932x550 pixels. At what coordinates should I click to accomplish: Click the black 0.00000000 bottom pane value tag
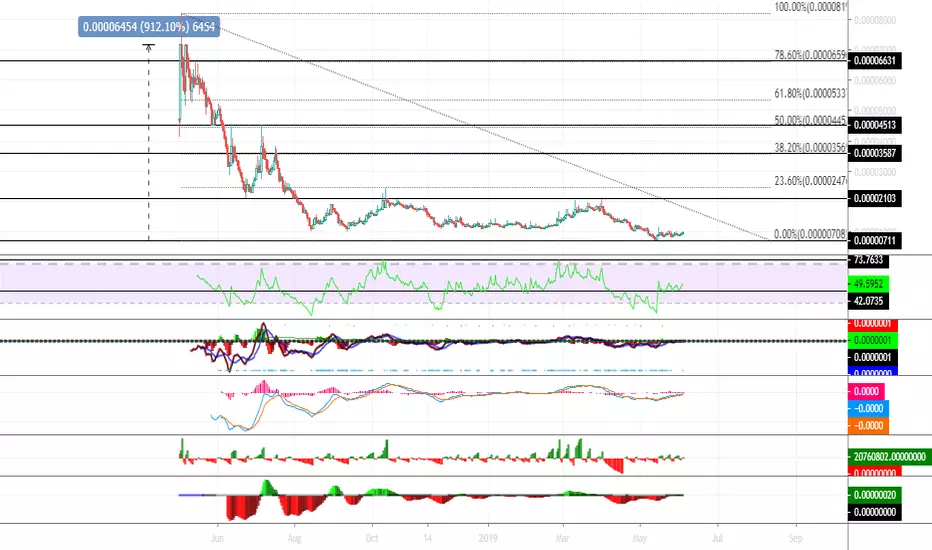875,512
